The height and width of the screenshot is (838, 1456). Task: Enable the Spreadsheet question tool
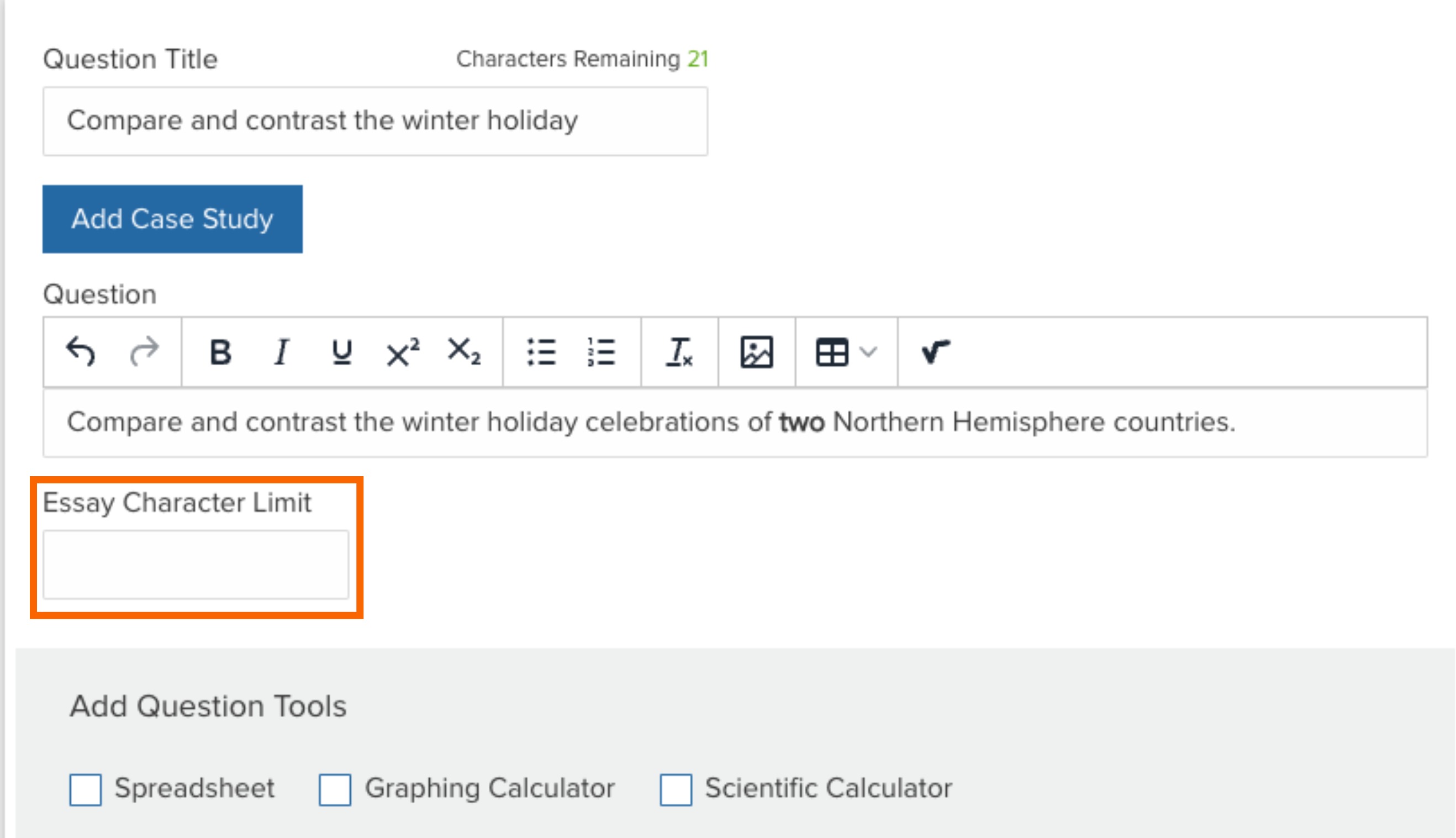point(85,789)
